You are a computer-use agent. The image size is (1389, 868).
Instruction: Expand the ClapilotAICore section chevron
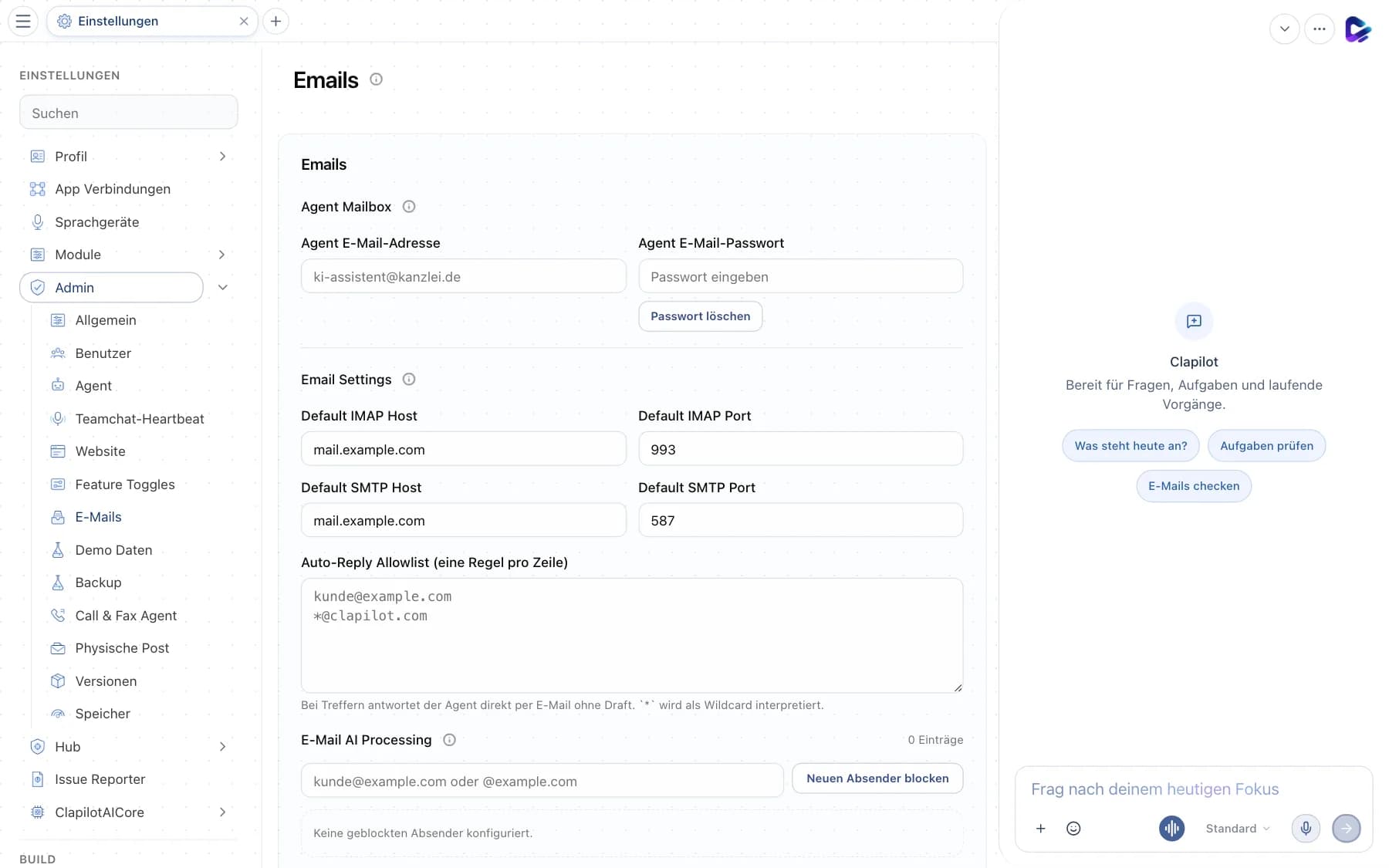pos(222,812)
